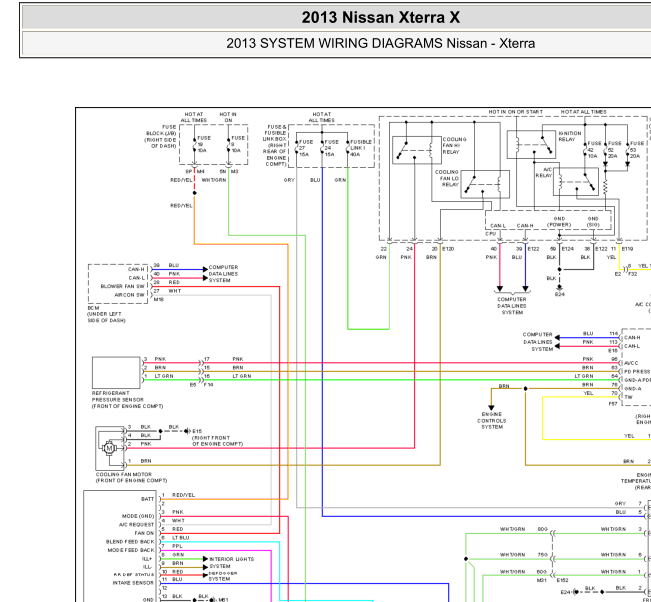
Task: Click the REFRIGERANT PRESSURE SENSOR label
Action: 127,400
